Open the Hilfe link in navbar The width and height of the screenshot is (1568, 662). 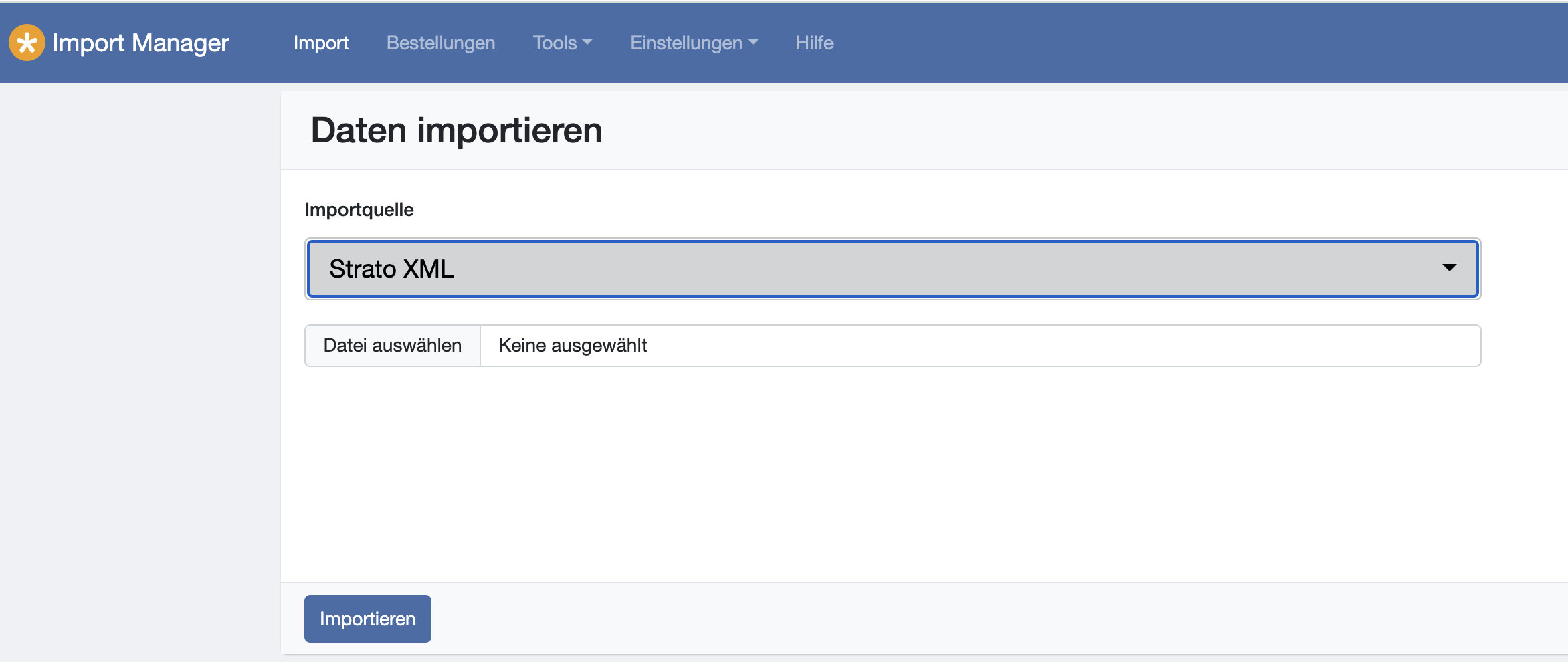coord(814,43)
